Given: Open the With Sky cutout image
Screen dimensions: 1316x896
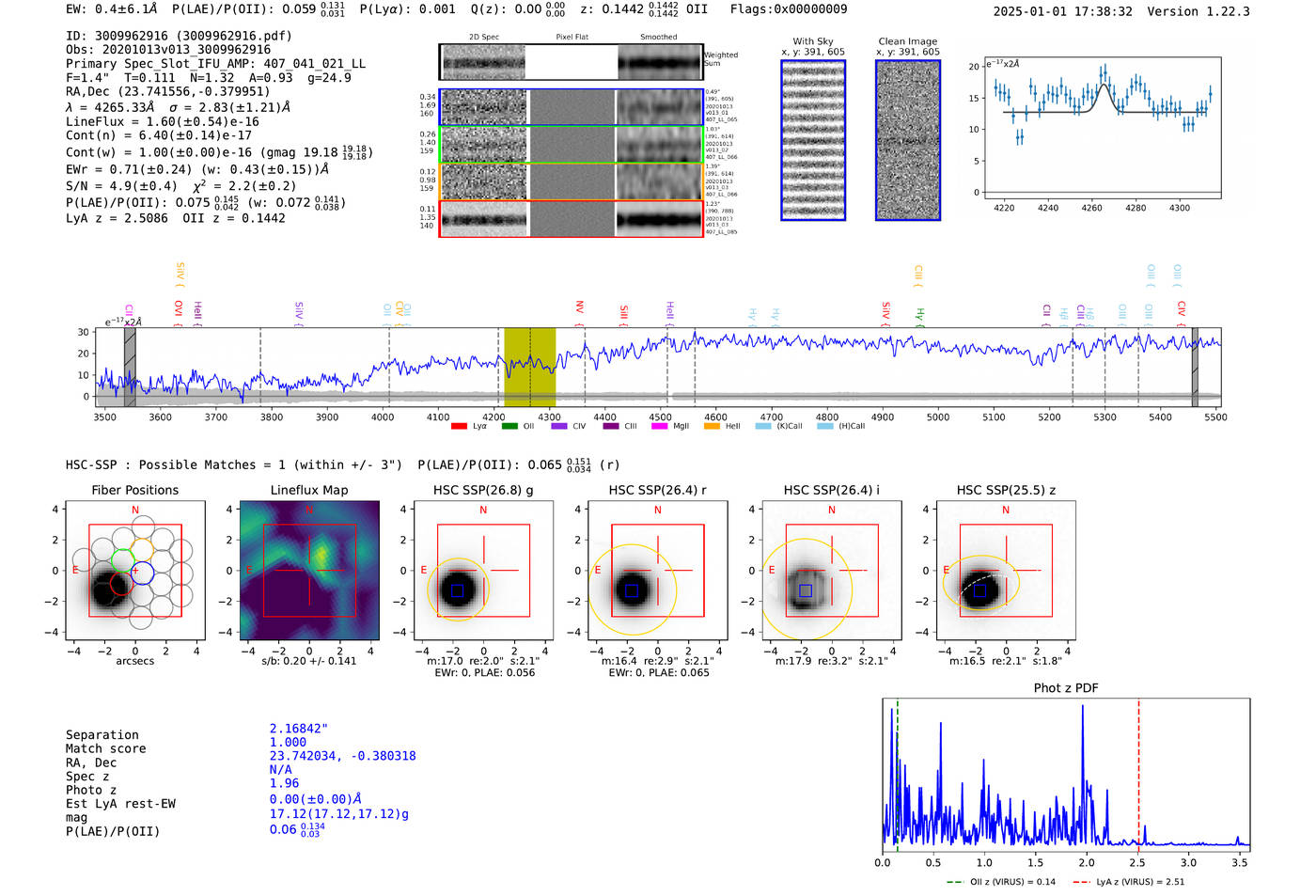Looking at the screenshot, I should [813, 140].
